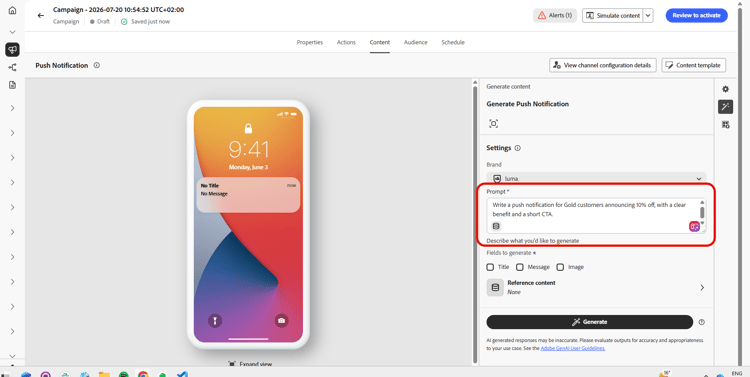Click the info icon beside Push Notification
Screen dimensions: 750x377
pyautogui.click(x=97, y=66)
